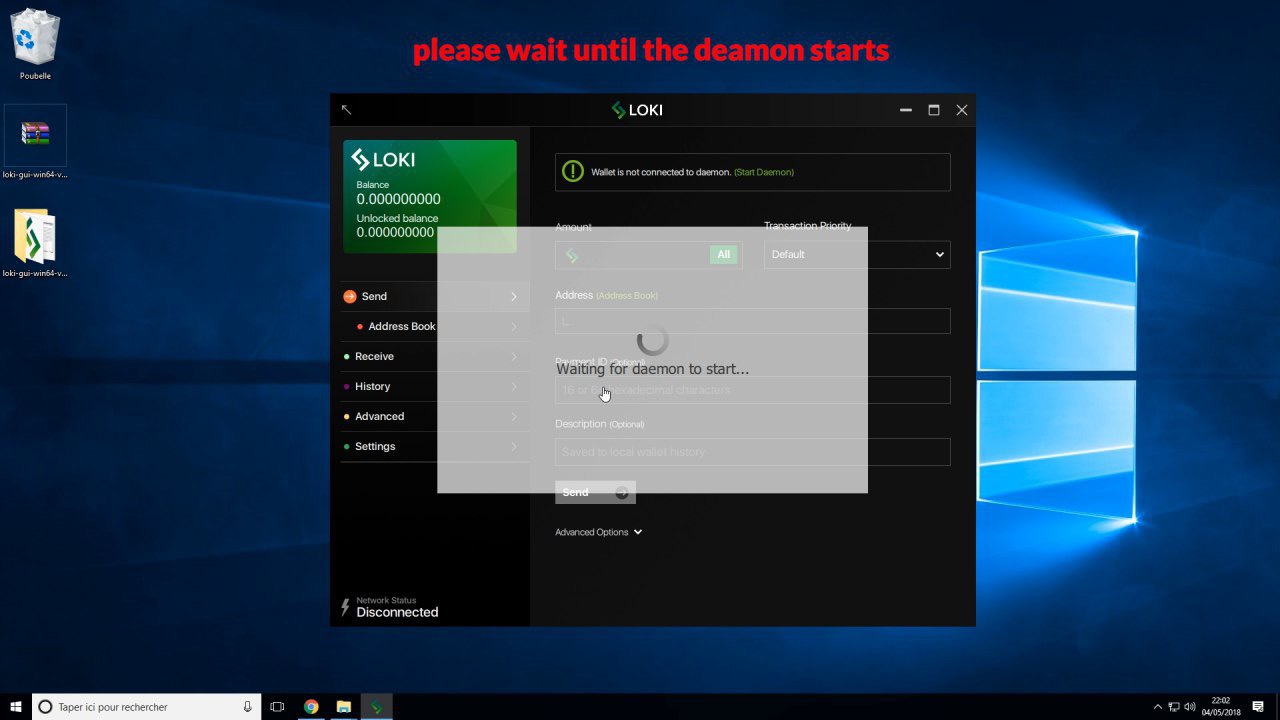Click the All amount button
Screen dimensions: 1280x720
click(x=723, y=255)
